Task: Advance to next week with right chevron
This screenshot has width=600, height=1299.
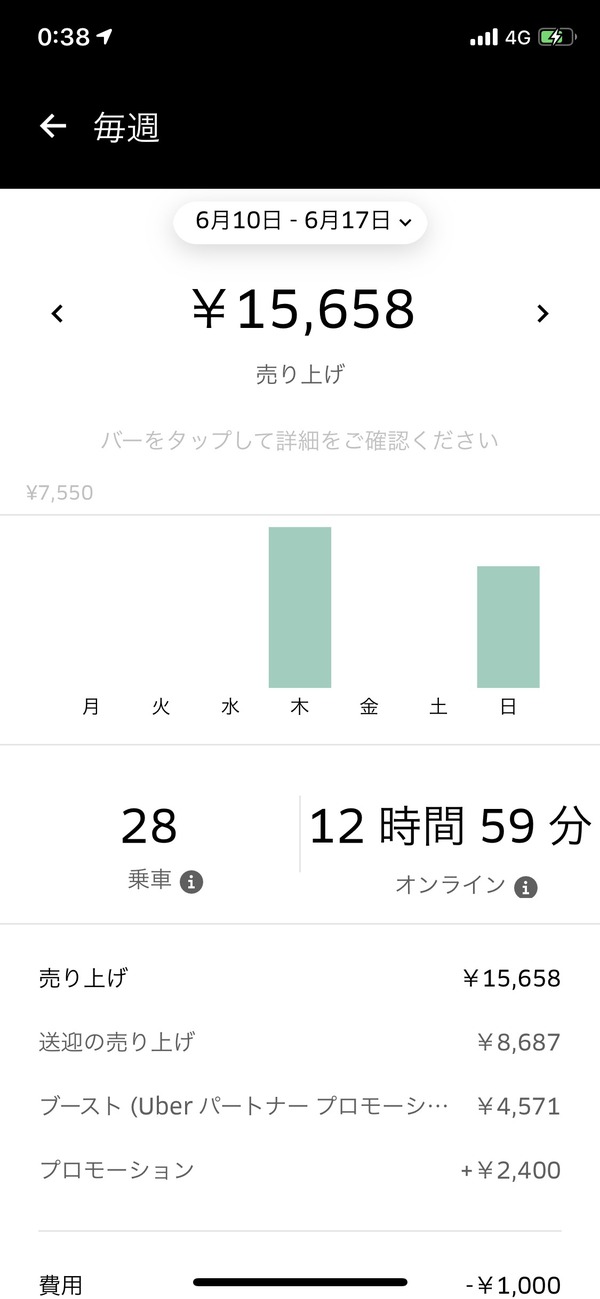Action: click(x=542, y=314)
